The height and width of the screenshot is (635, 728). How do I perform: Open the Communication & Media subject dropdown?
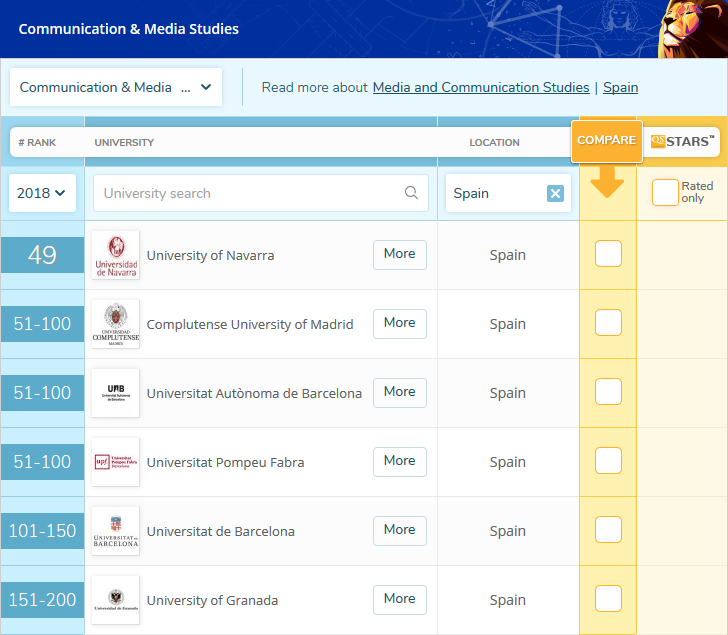point(116,87)
